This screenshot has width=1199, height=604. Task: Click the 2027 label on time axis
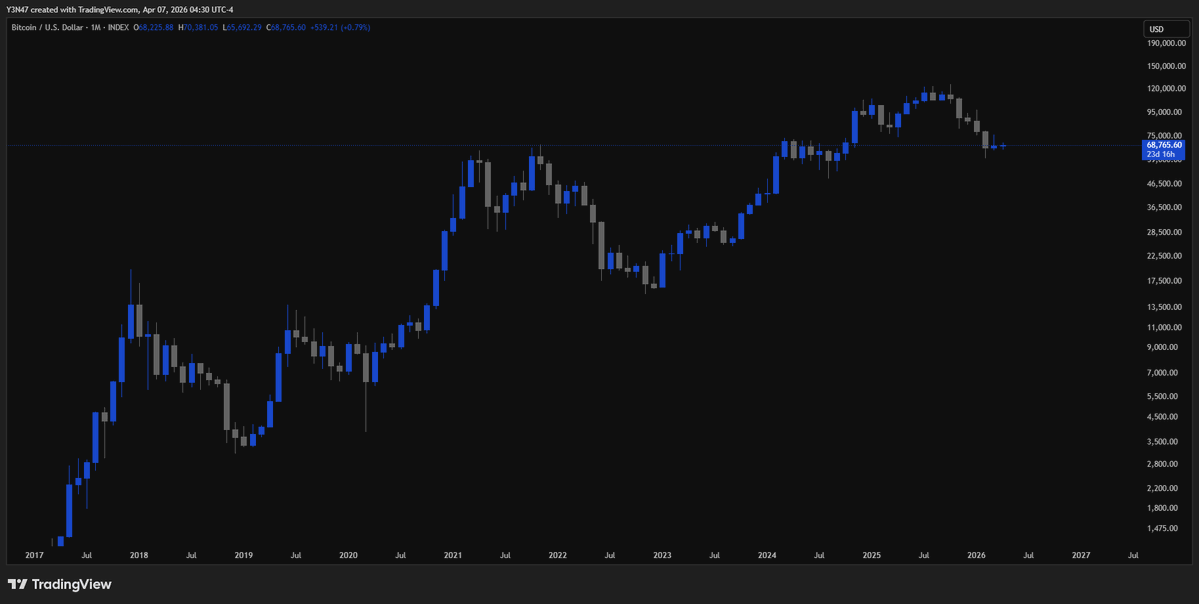1081,556
